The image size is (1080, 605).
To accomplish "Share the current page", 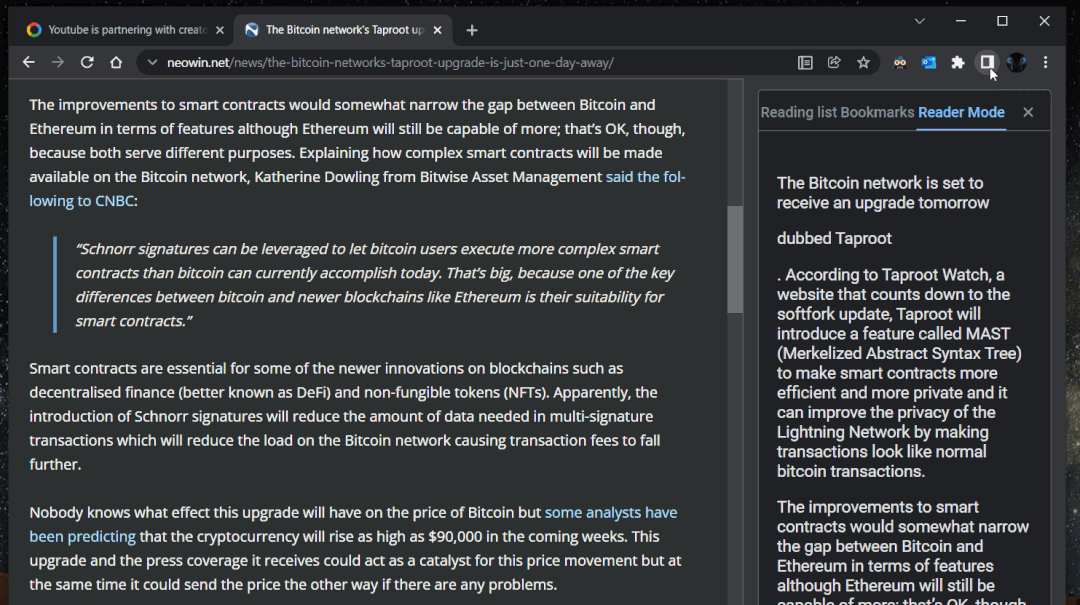I will [x=834, y=62].
